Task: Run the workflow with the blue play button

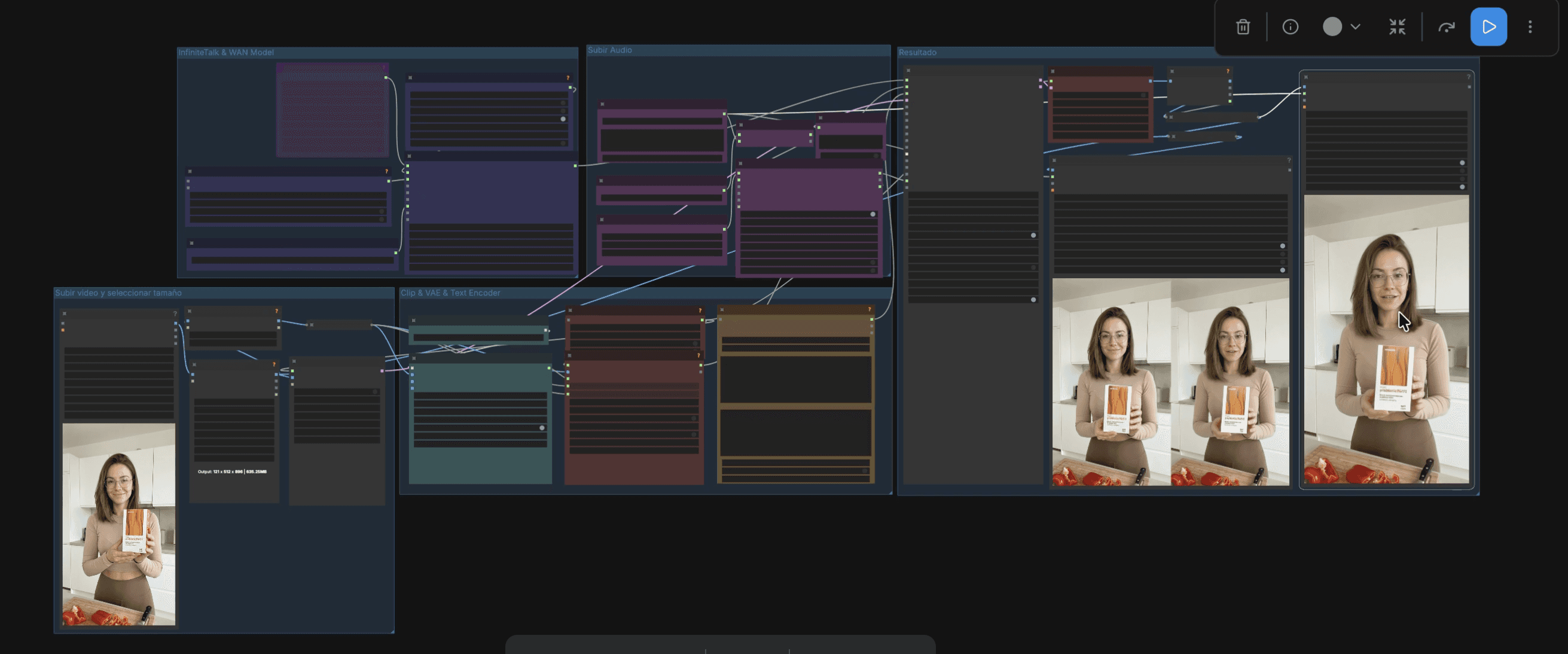Action: pos(1488,27)
